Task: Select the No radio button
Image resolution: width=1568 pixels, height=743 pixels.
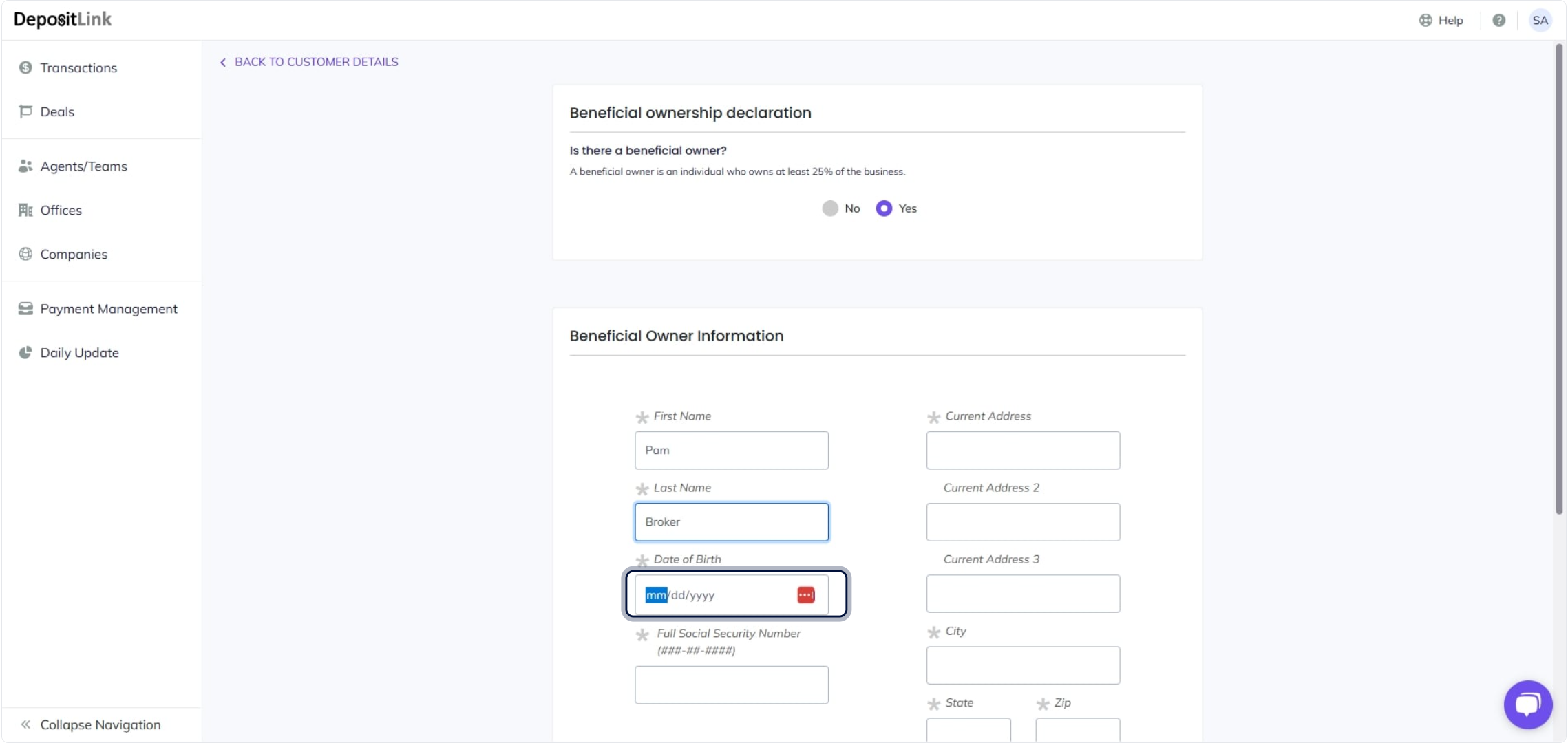Action: [830, 208]
